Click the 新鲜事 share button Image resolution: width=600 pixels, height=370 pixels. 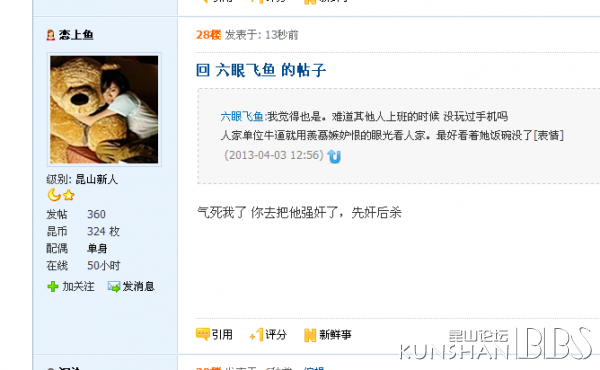point(335,335)
